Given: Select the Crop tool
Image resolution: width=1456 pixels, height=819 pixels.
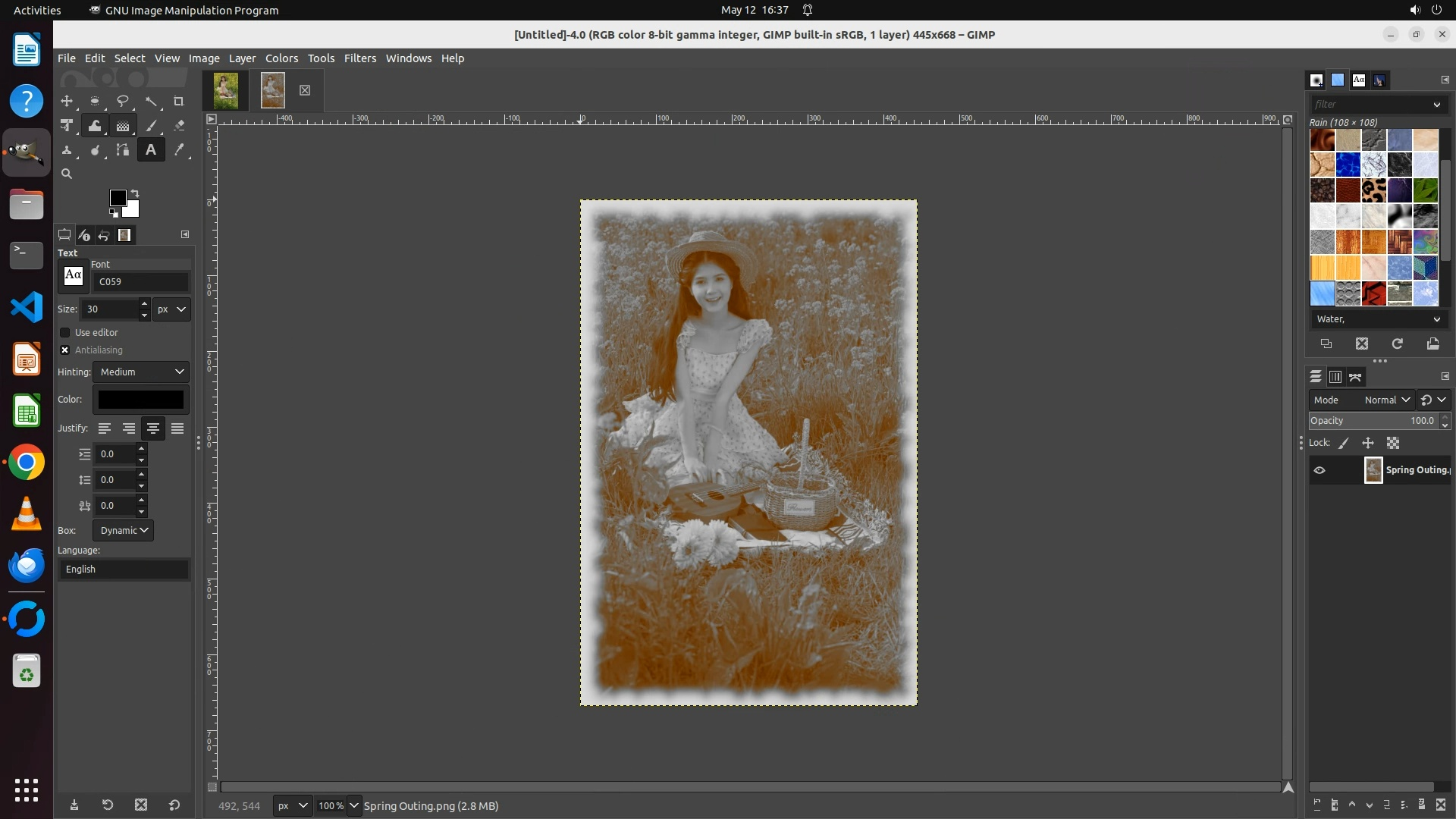Looking at the screenshot, I should (179, 102).
